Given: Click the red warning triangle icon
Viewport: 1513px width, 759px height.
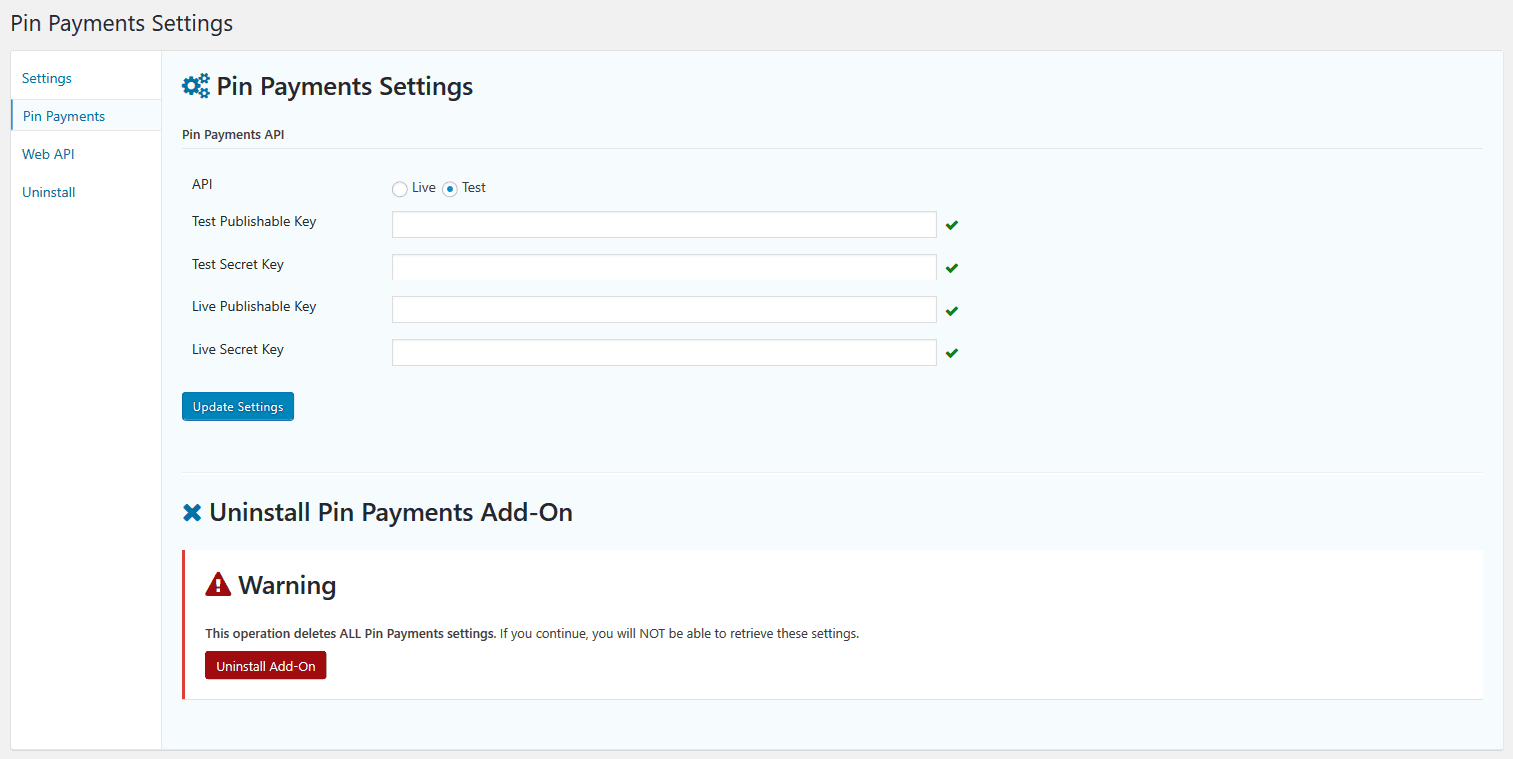Looking at the screenshot, I should (218, 583).
